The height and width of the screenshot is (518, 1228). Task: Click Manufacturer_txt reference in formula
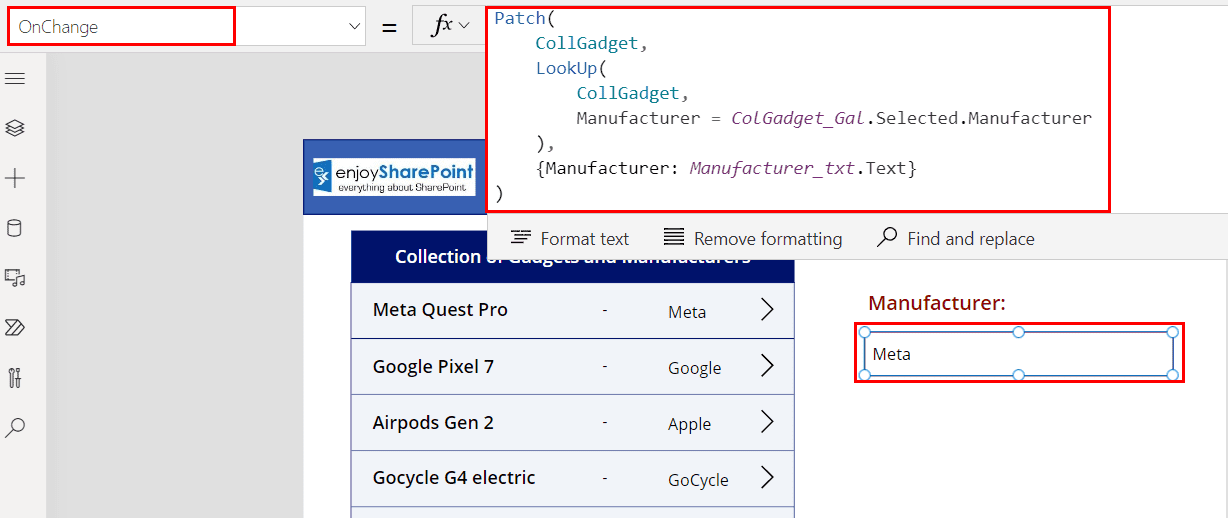(x=772, y=168)
